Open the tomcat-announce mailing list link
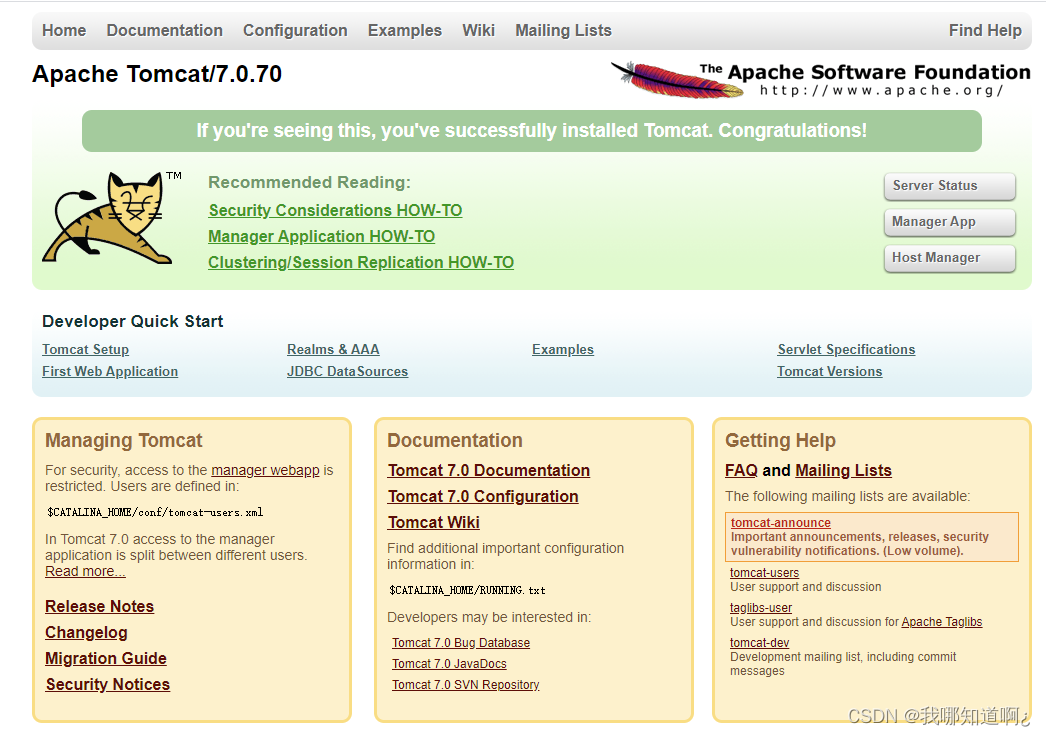This screenshot has width=1046, height=736. (780, 523)
